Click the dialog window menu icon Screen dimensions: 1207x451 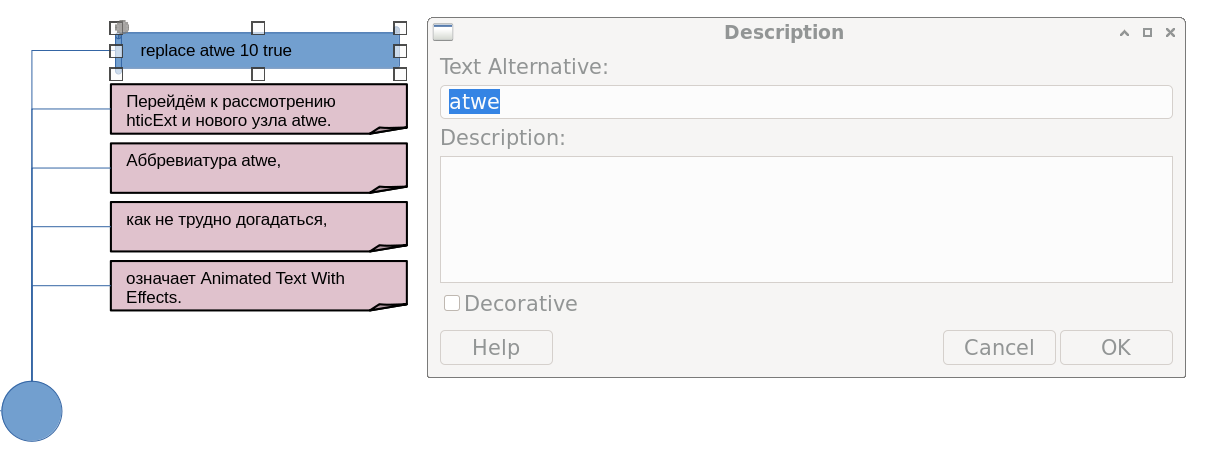pos(443,32)
